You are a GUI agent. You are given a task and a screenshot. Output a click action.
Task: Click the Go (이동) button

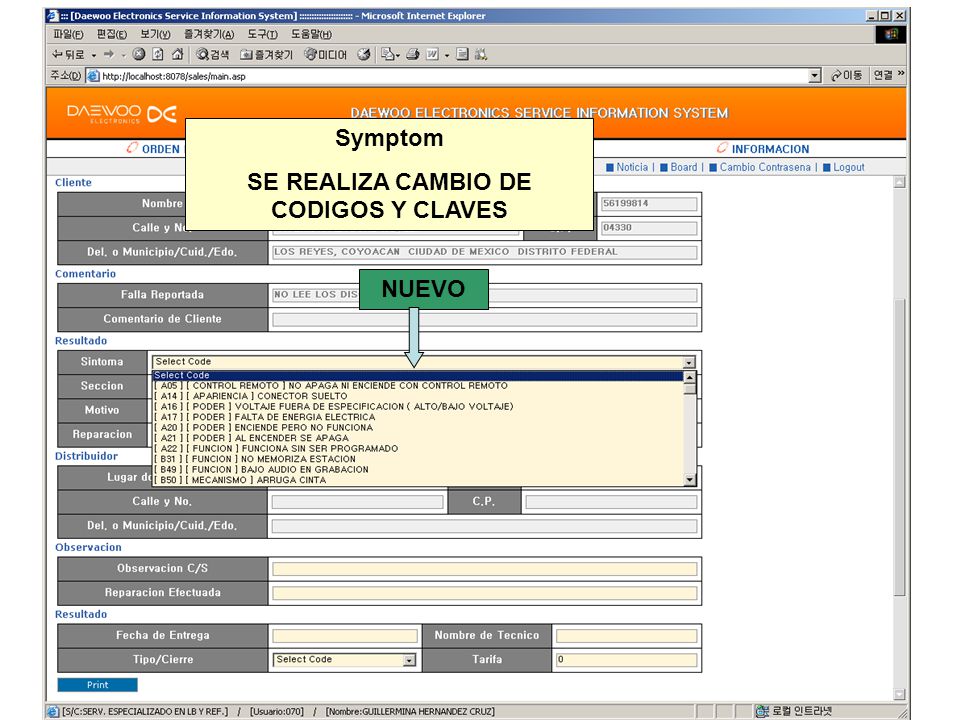[x=846, y=75]
